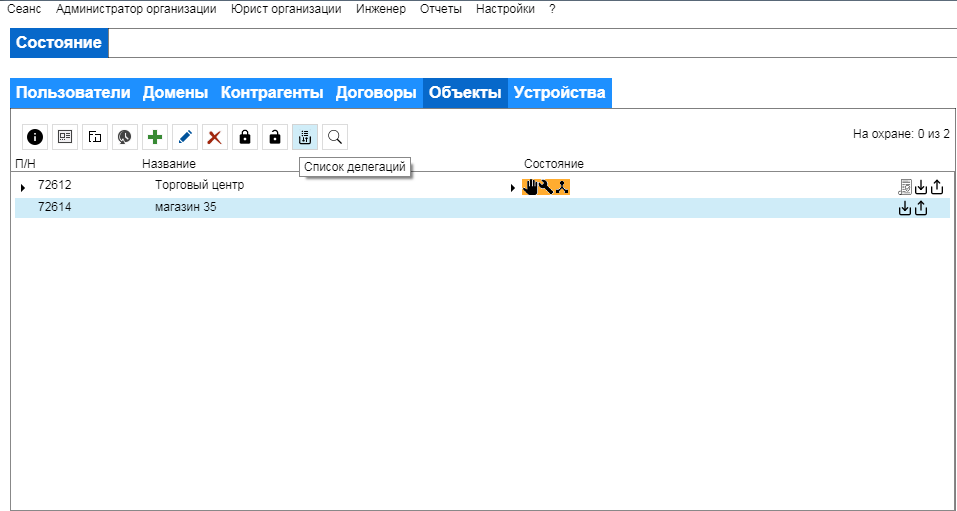Viewport: 957px width, 511px height.
Task: Click upload icon in магазин 35 row
Action: (921, 208)
